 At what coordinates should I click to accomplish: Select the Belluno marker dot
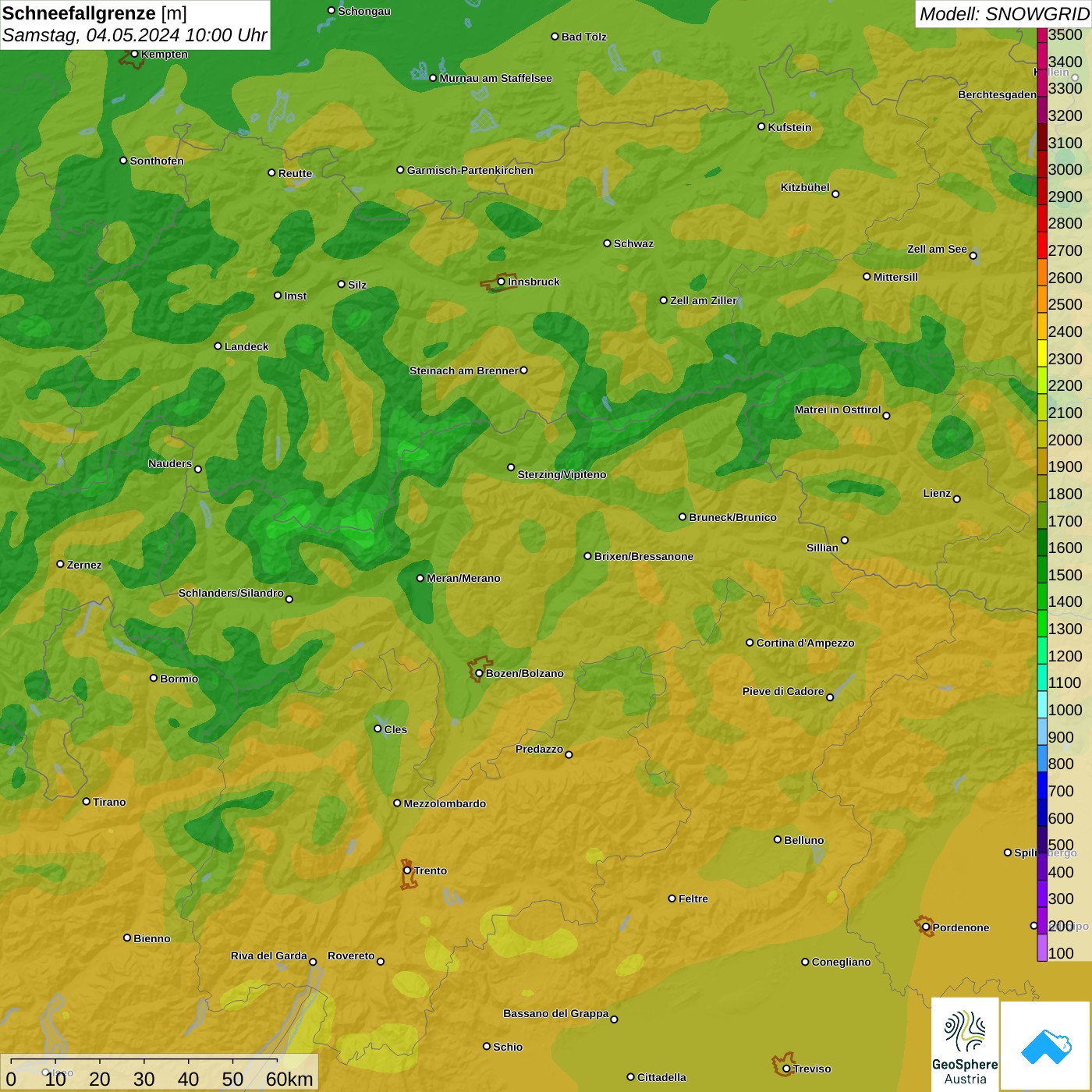coord(777,839)
